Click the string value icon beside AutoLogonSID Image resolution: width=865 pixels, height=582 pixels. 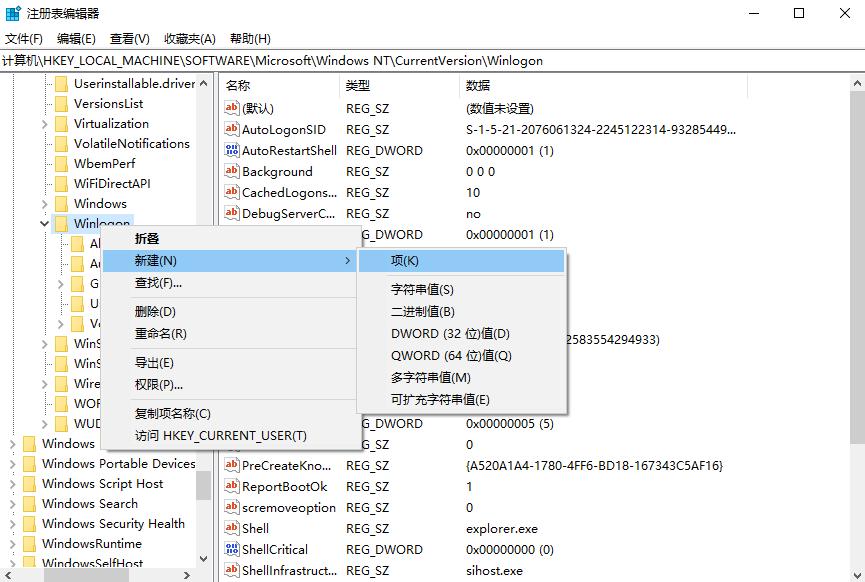231,130
